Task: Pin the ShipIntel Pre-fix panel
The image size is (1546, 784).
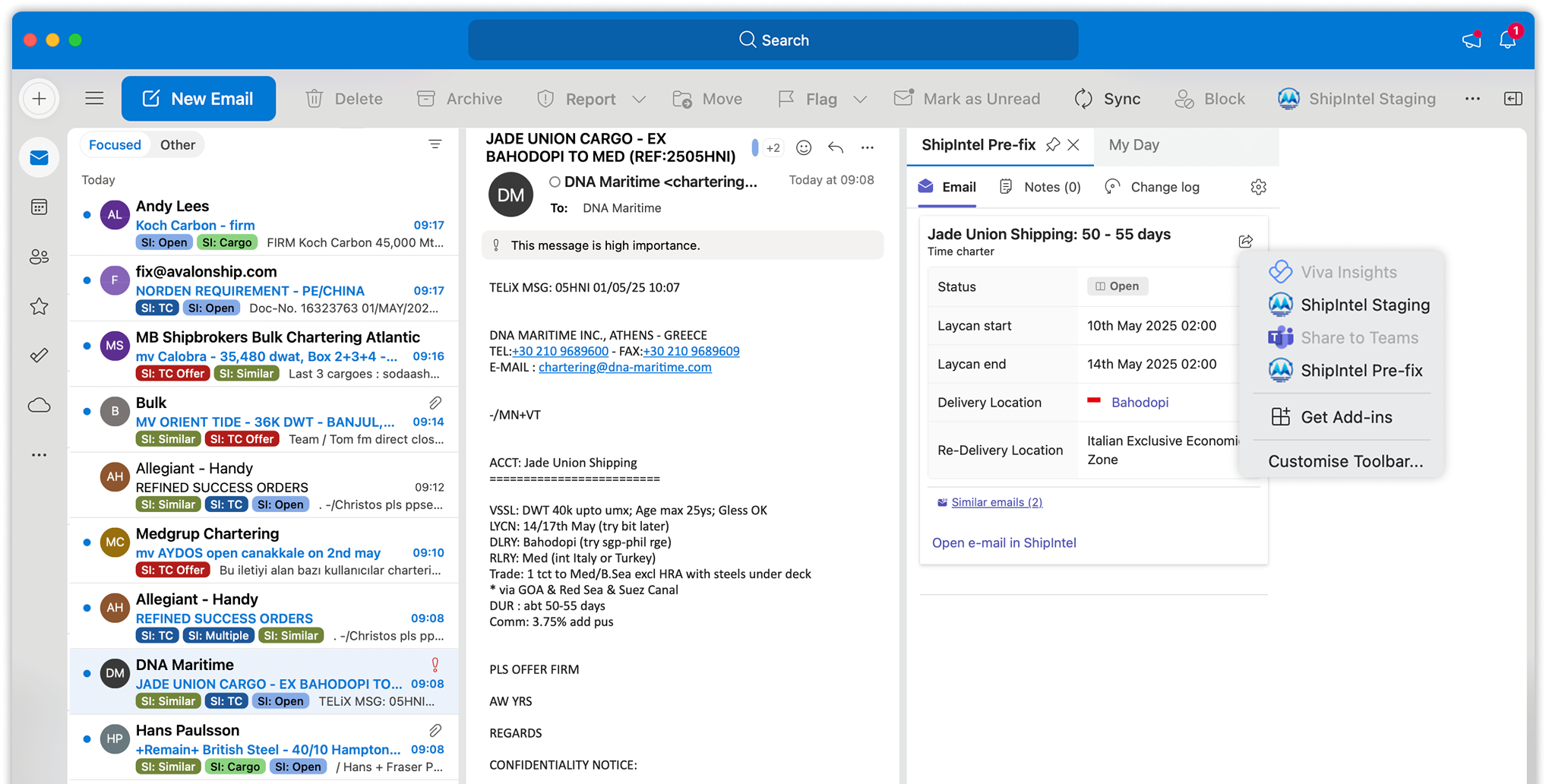Action: point(1052,145)
